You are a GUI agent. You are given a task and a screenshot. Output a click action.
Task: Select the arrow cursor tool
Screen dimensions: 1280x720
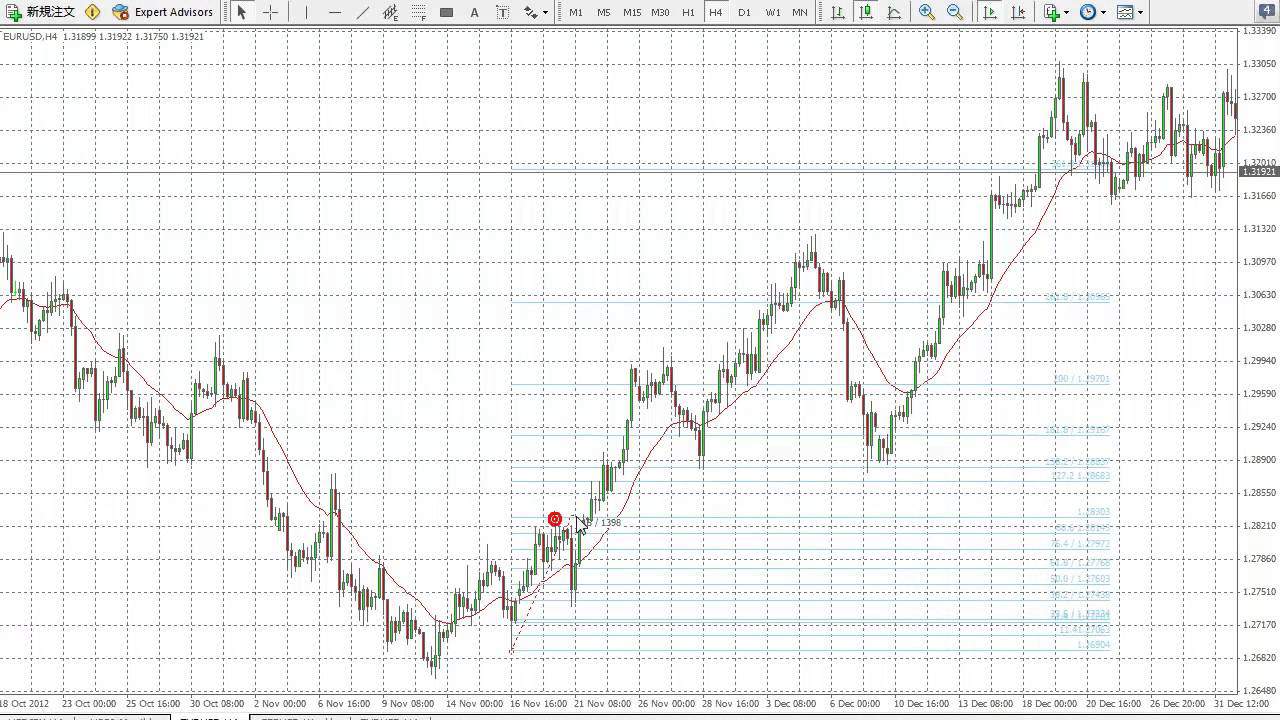coord(241,12)
